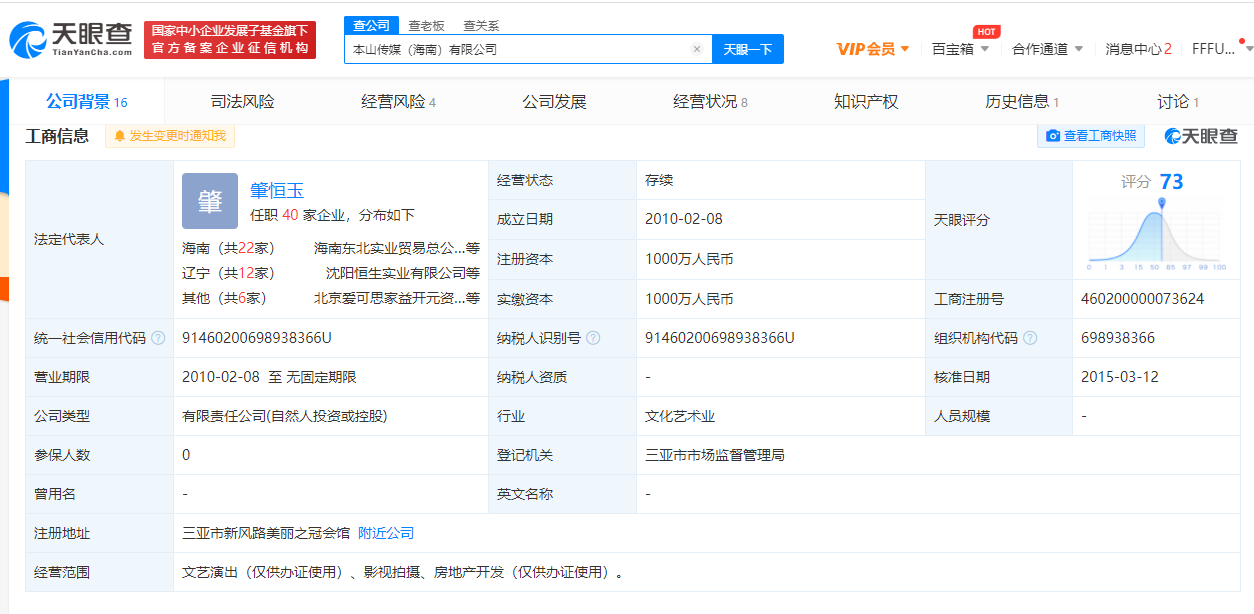Click the address 三亚市新风路美丽之冠会馆
Image resolution: width=1254 pixels, height=614 pixels.
[266, 534]
